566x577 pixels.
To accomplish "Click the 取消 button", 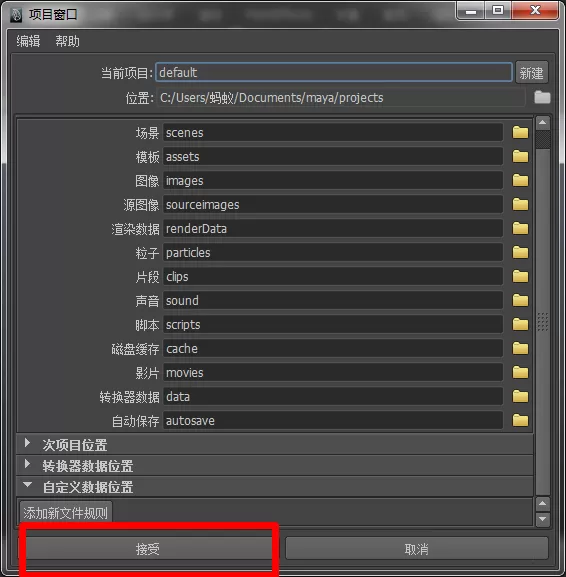I will (x=417, y=549).
